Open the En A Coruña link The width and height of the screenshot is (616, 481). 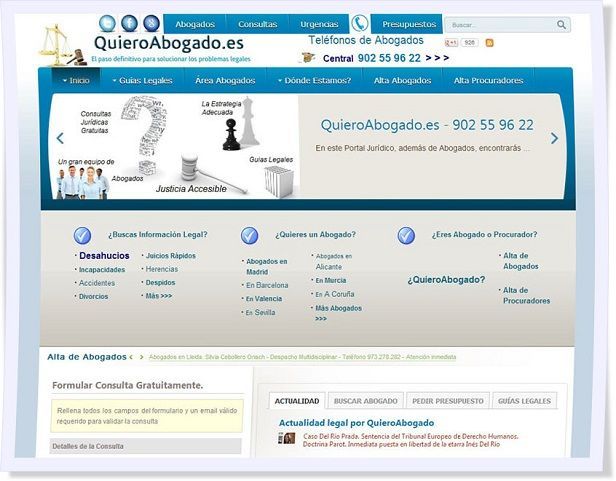[x=335, y=294]
